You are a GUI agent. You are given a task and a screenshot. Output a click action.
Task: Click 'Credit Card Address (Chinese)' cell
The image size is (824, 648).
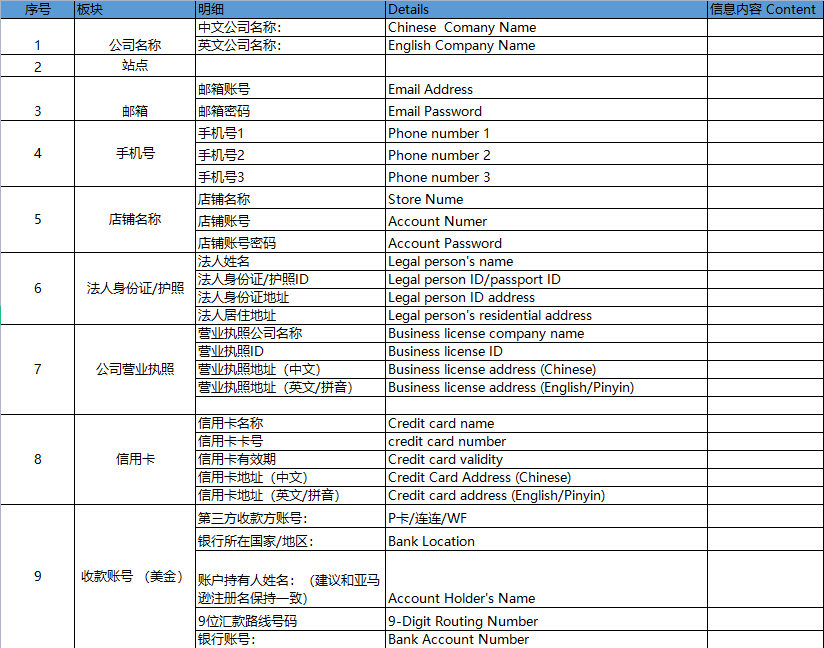(x=547, y=477)
